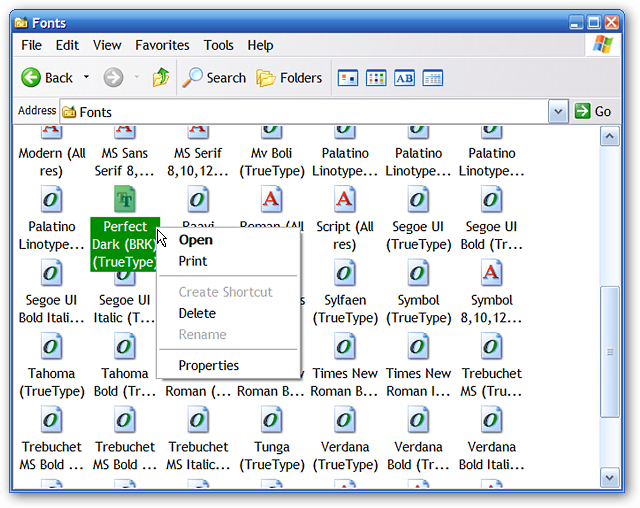This screenshot has height=508, width=640.
Task: Click the Fonts folder icon in title bar
Action: [21, 22]
